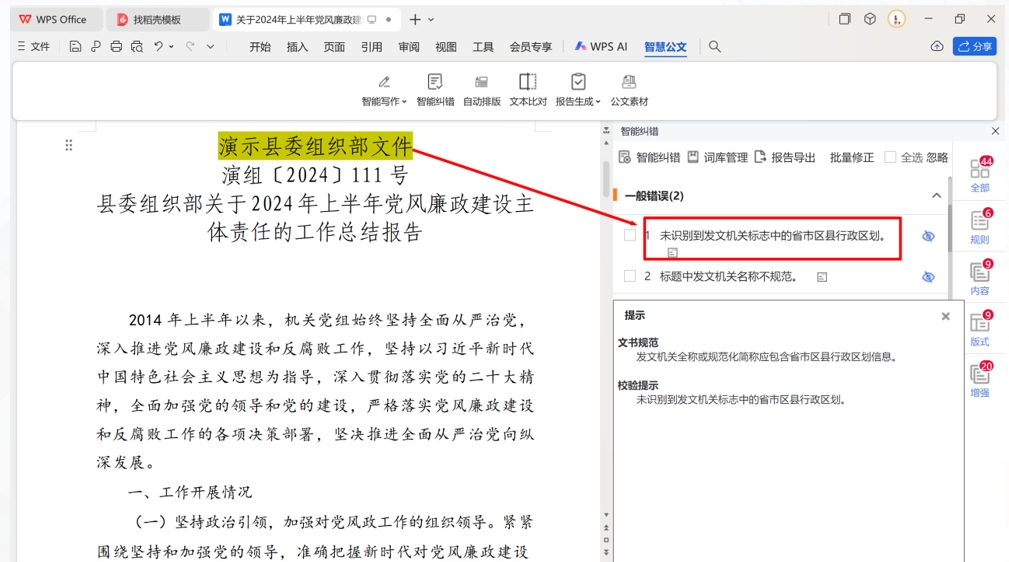Click the highlighted 演示县委组织部文件 heading
Viewport: 1009px width, 562px height.
tap(315, 146)
